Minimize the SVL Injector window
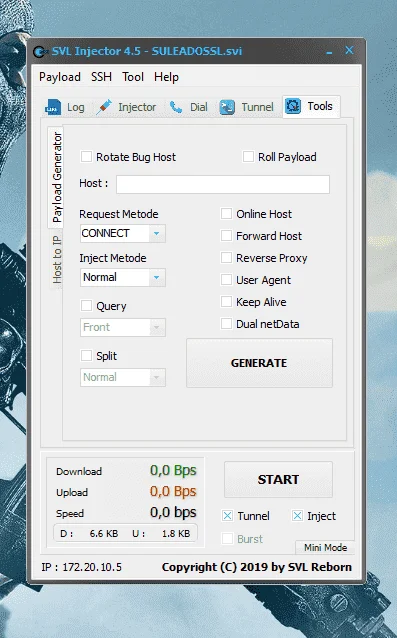The image size is (397, 638). coord(329,52)
